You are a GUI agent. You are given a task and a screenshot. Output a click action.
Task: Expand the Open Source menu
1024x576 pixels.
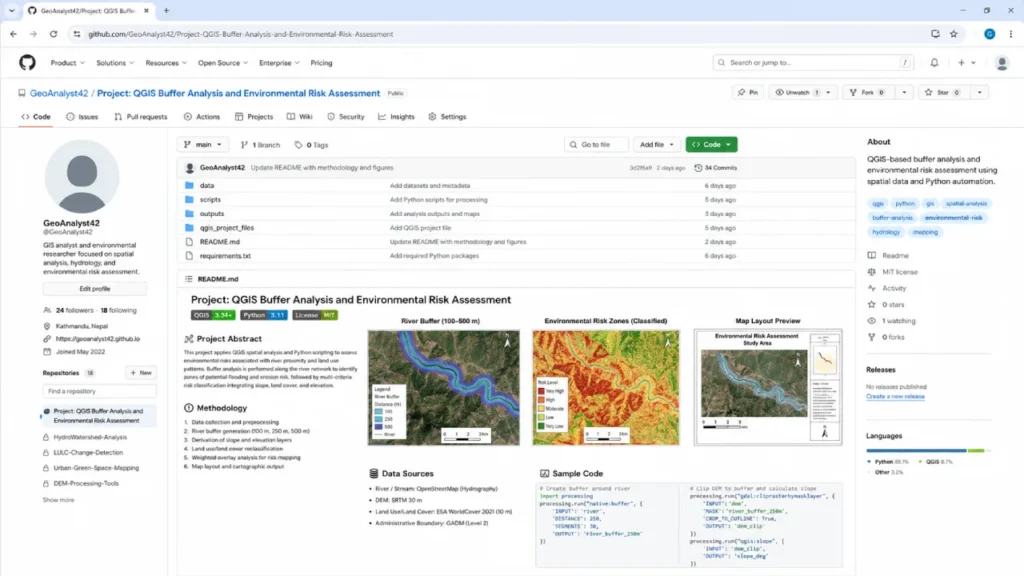coord(223,63)
